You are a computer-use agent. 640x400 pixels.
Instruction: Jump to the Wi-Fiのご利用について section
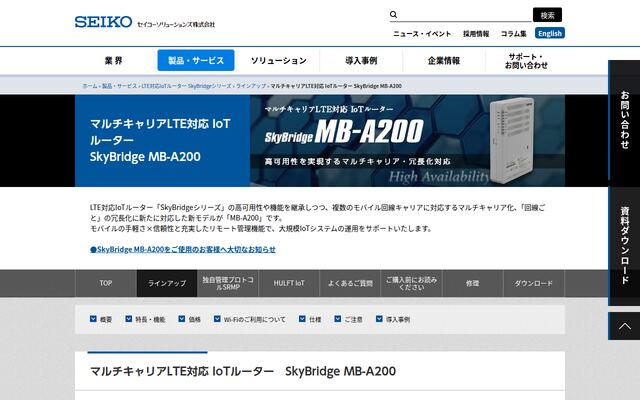click(255, 320)
